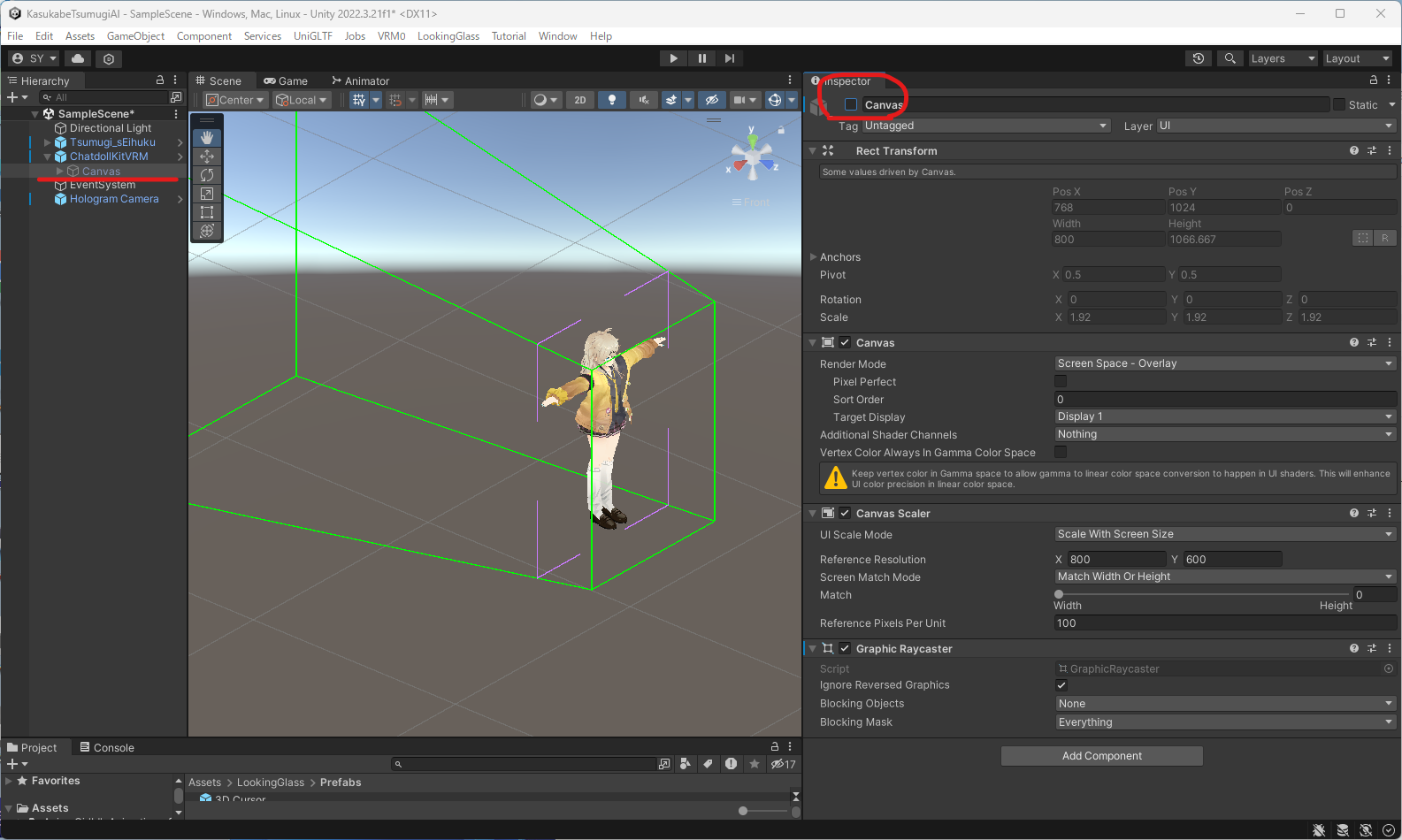Open the Layers dropdown button
The image size is (1402, 840).
[x=1283, y=58]
